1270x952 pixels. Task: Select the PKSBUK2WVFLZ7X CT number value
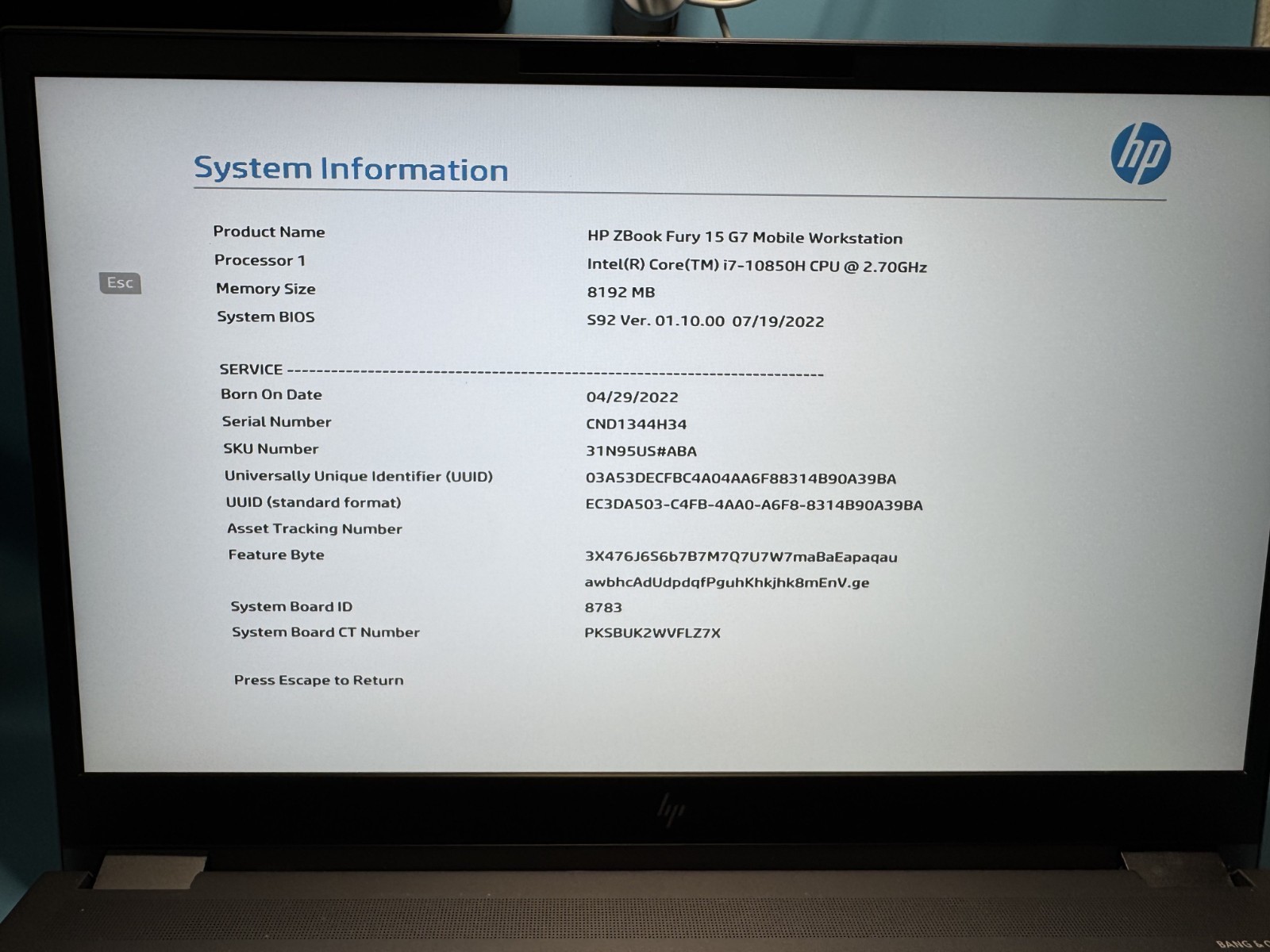click(x=652, y=633)
